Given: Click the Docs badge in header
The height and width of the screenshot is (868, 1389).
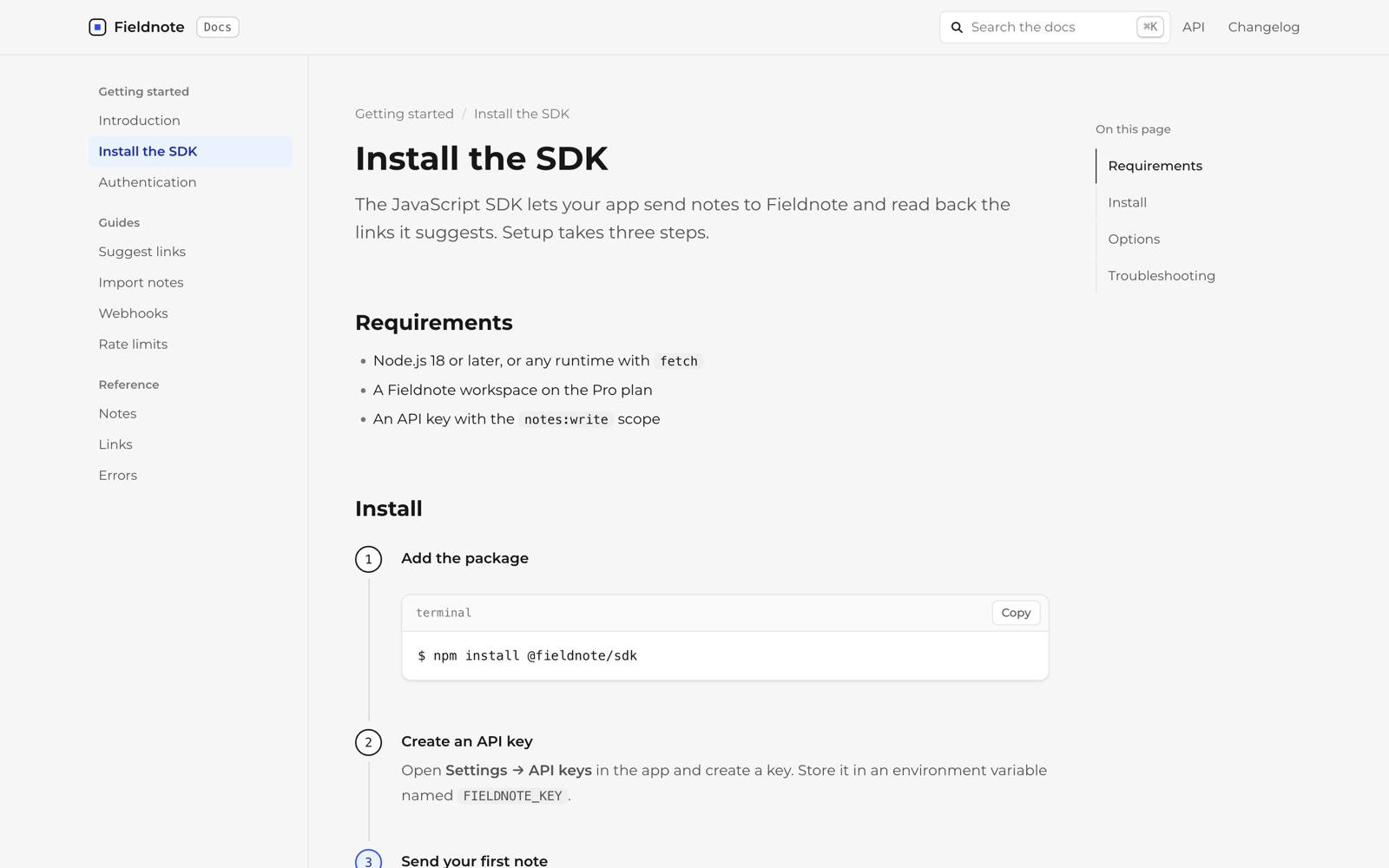Looking at the screenshot, I should 218,27.
